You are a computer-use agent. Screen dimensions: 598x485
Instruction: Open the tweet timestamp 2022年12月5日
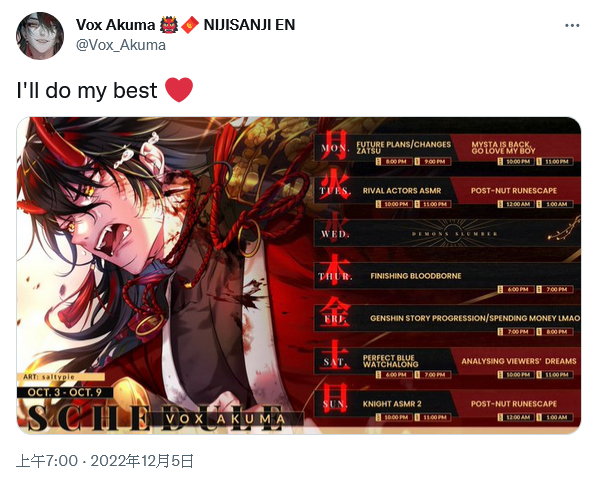point(141,461)
